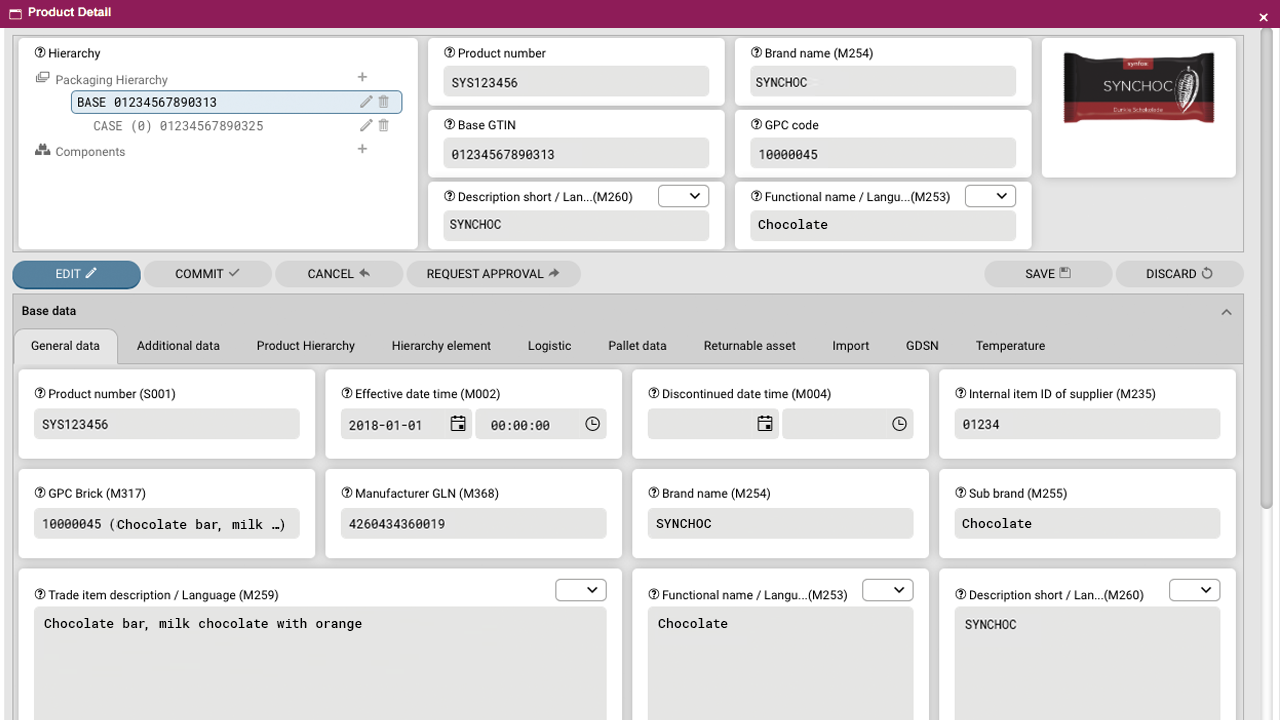Open the Hierarchy element tab
The image size is (1280, 720).
(441, 346)
